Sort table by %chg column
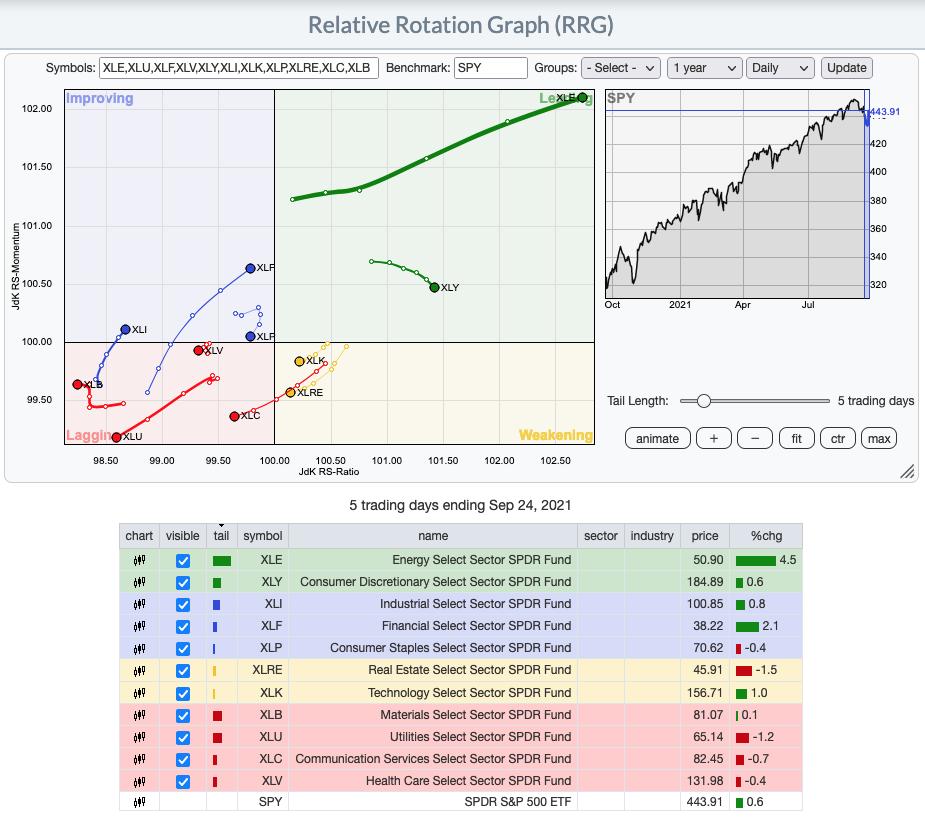Viewport: 925px width, 818px height. (x=766, y=536)
